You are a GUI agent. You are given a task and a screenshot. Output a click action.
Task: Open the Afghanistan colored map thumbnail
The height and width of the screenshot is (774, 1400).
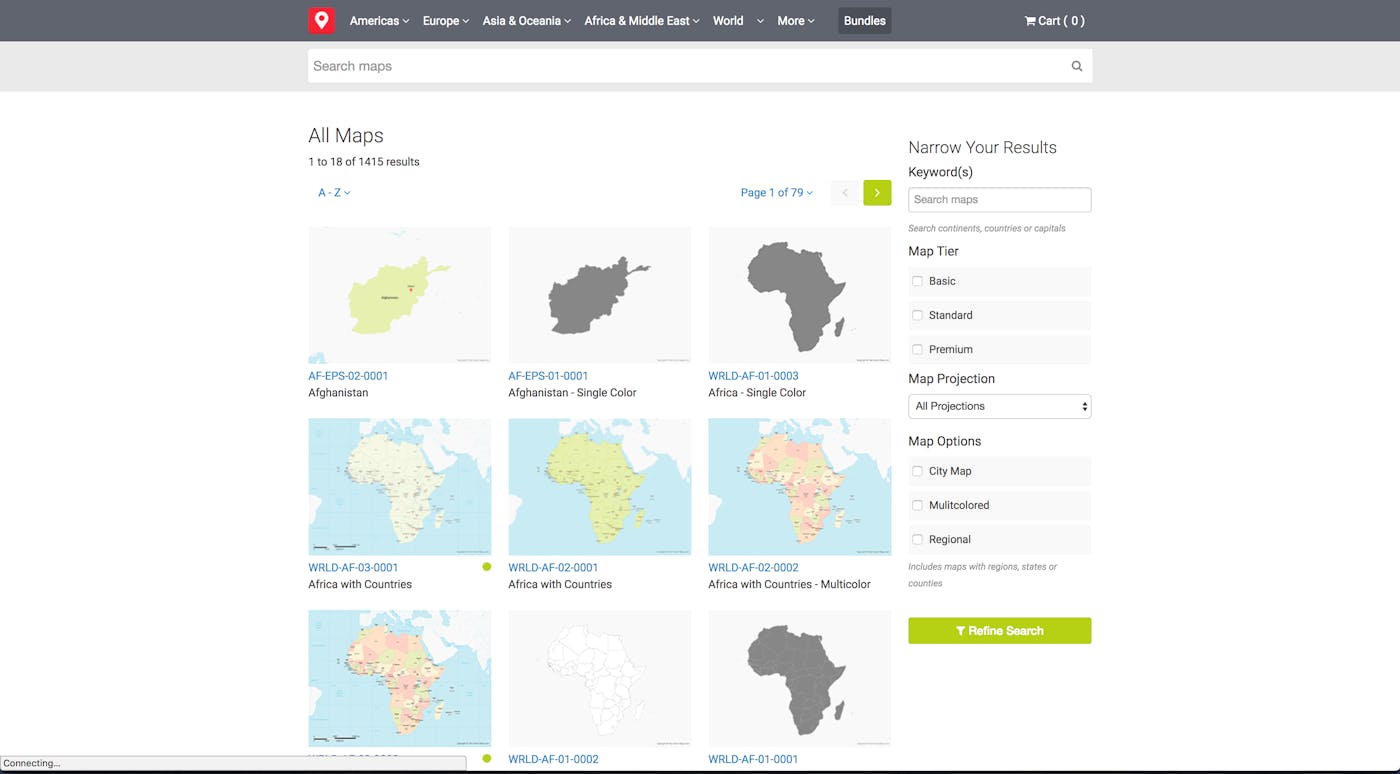click(x=400, y=295)
